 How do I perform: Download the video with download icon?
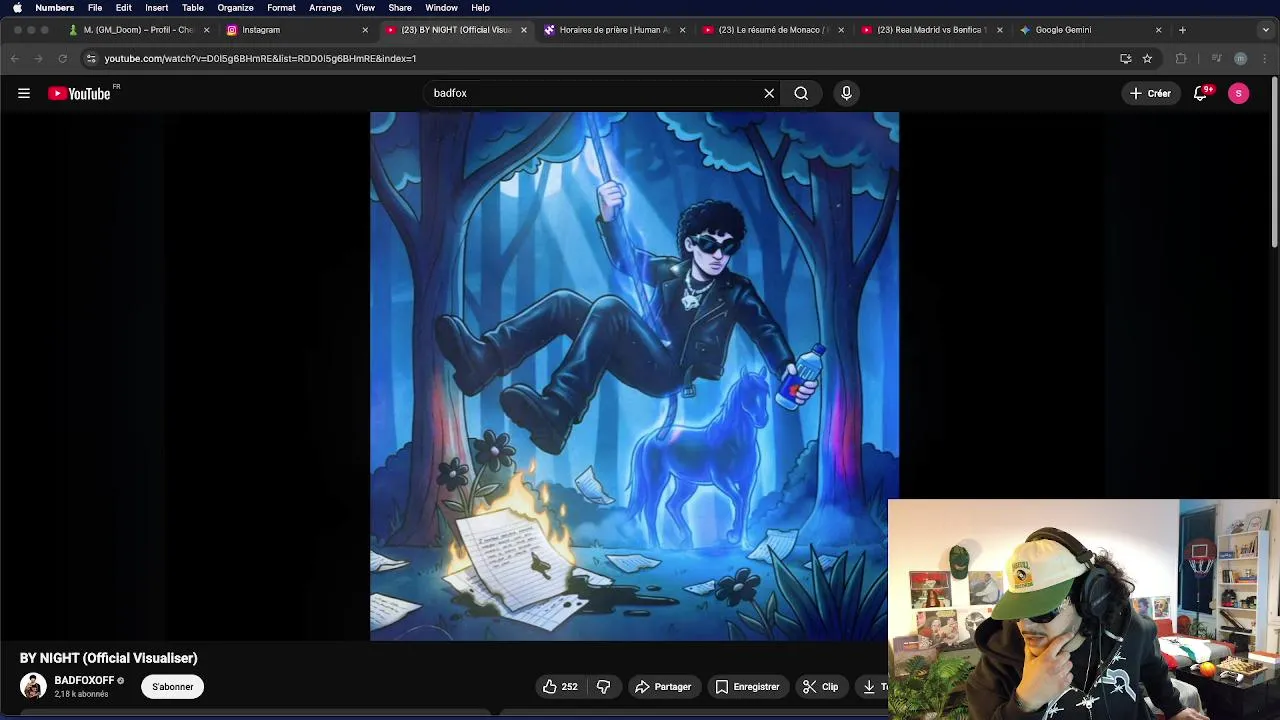point(870,687)
